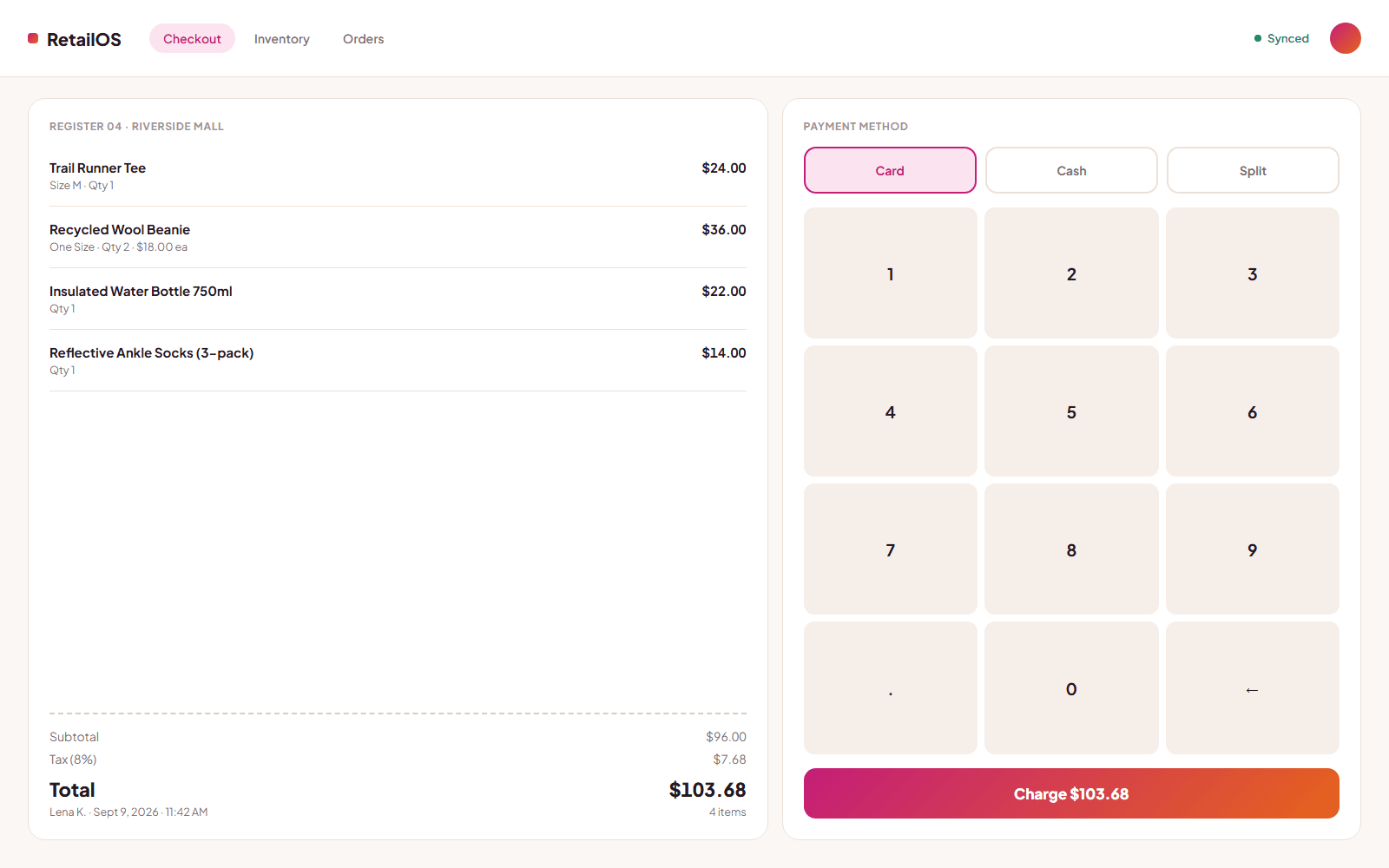1389x868 pixels.
Task: Click the "4 items" count
Action: click(x=727, y=812)
